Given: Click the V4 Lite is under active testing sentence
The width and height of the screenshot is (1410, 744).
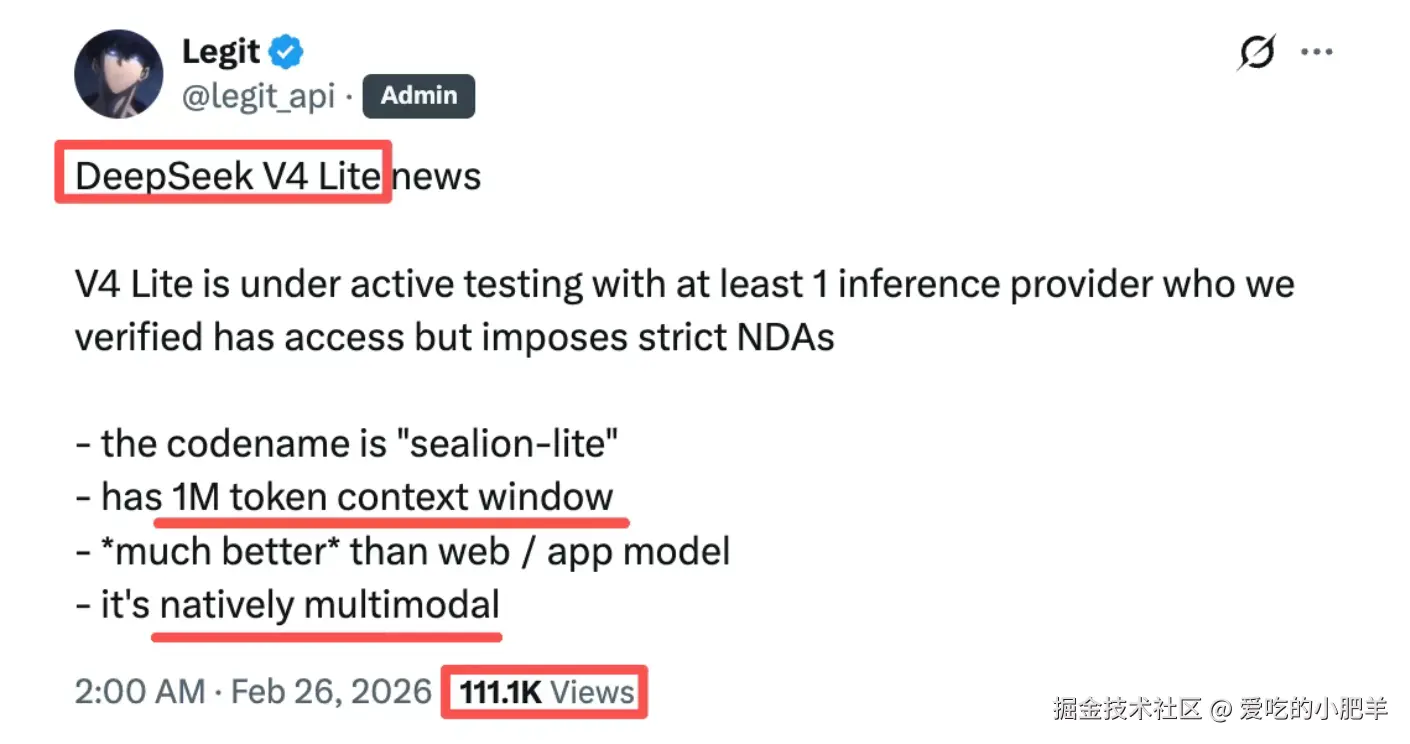Looking at the screenshot, I should click(684, 311).
